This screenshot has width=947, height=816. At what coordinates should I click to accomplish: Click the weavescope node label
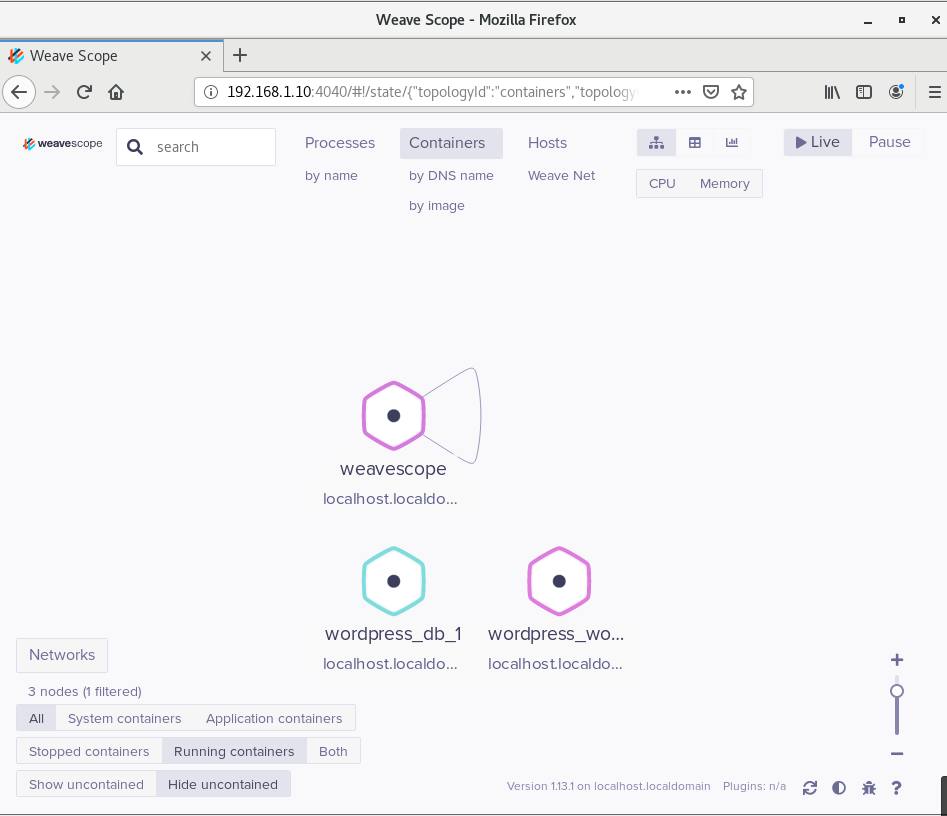click(x=393, y=469)
